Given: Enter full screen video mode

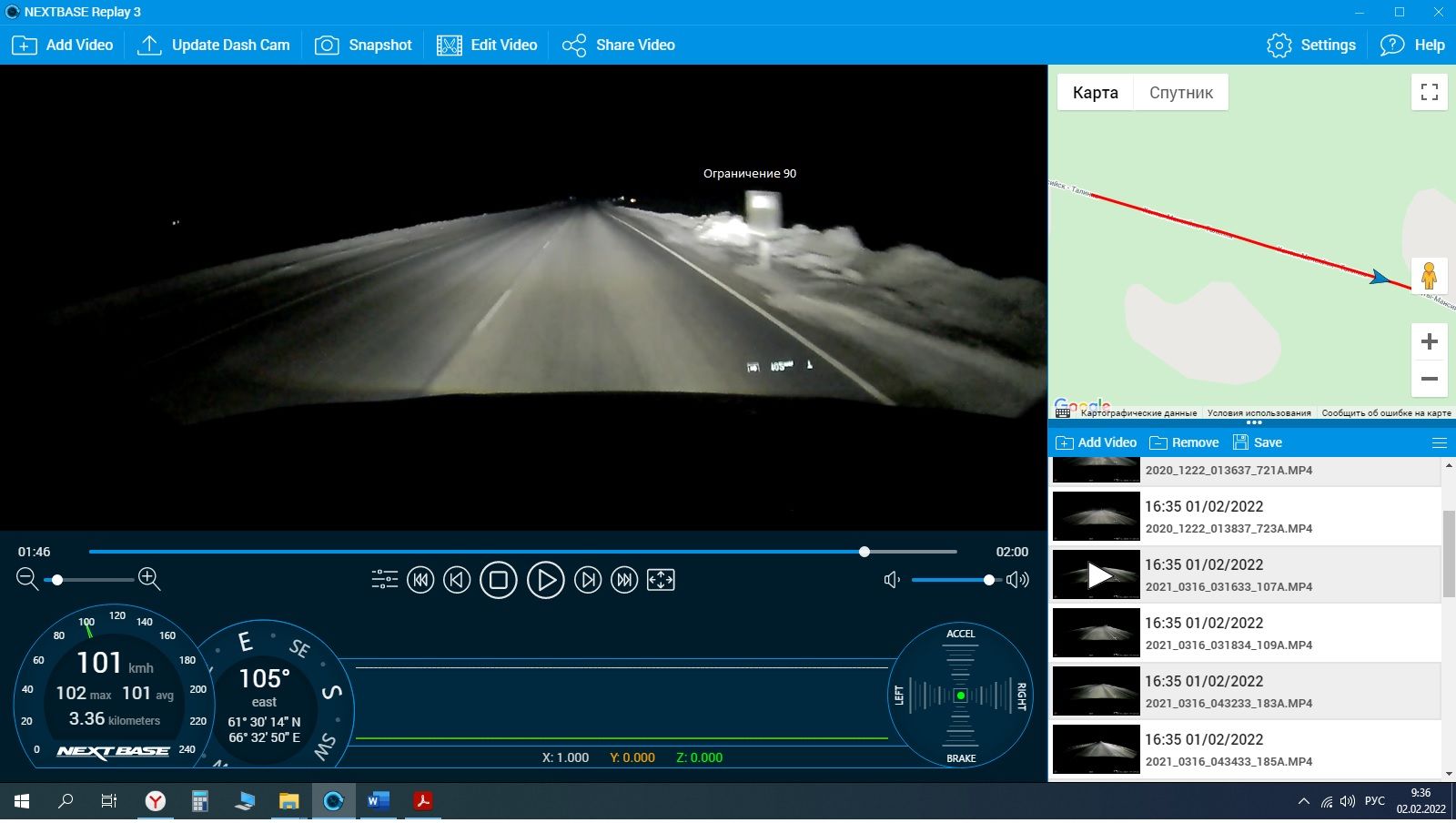Looking at the screenshot, I should coord(661,580).
